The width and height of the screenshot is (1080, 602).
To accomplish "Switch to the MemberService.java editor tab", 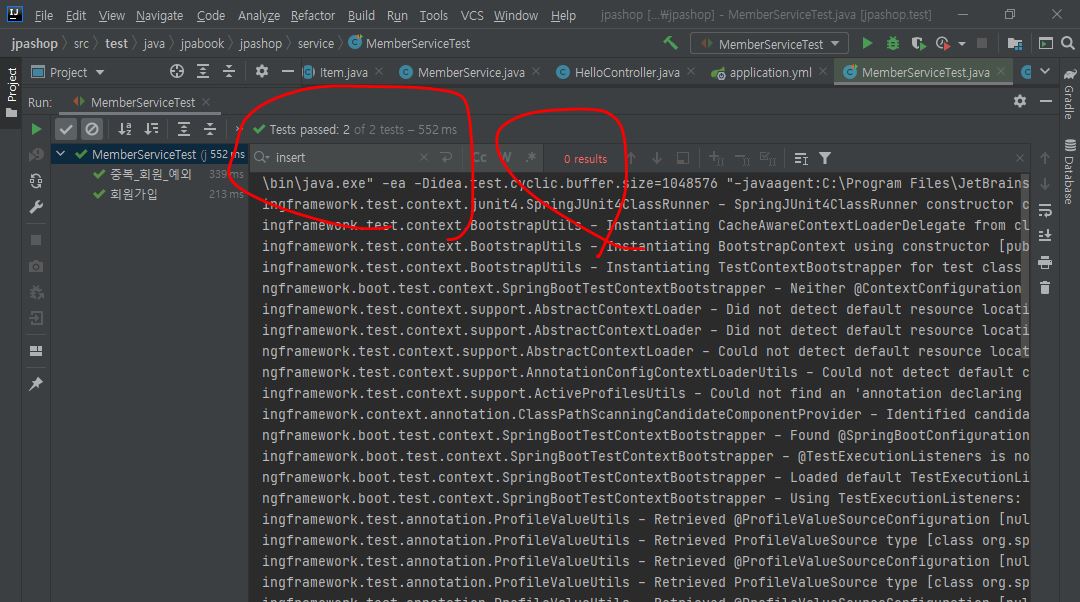I will [470, 72].
